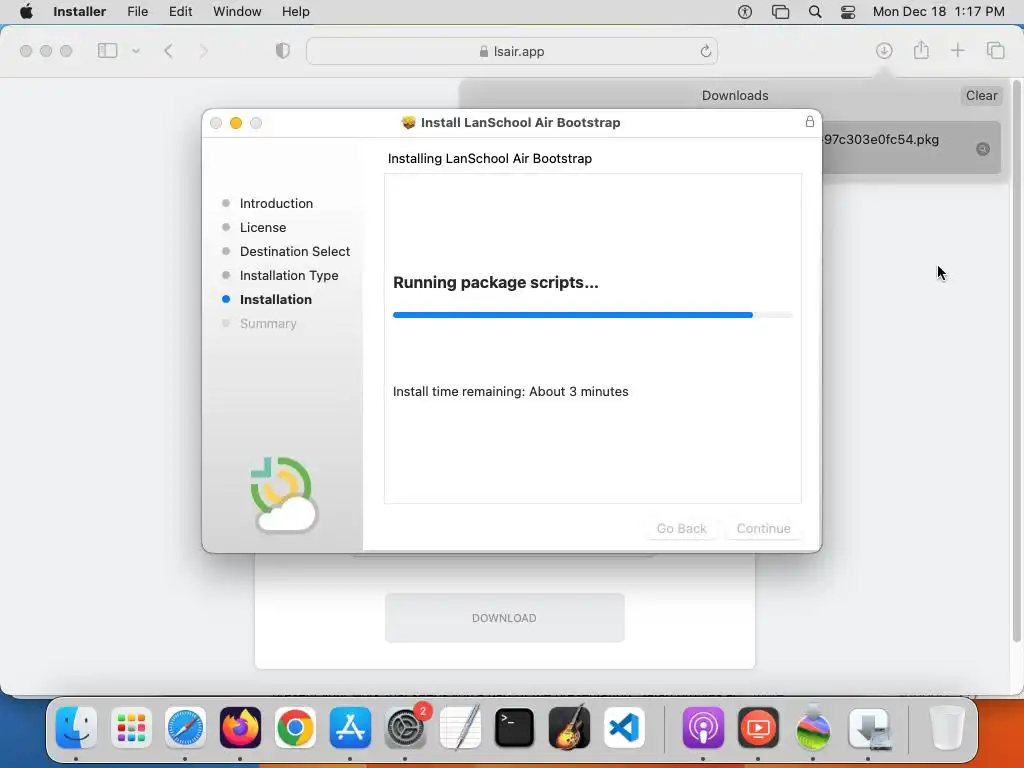Open Launchpad from the Dock
Image resolution: width=1024 pixels, height=768 pixels.
[x=131, y=727]
